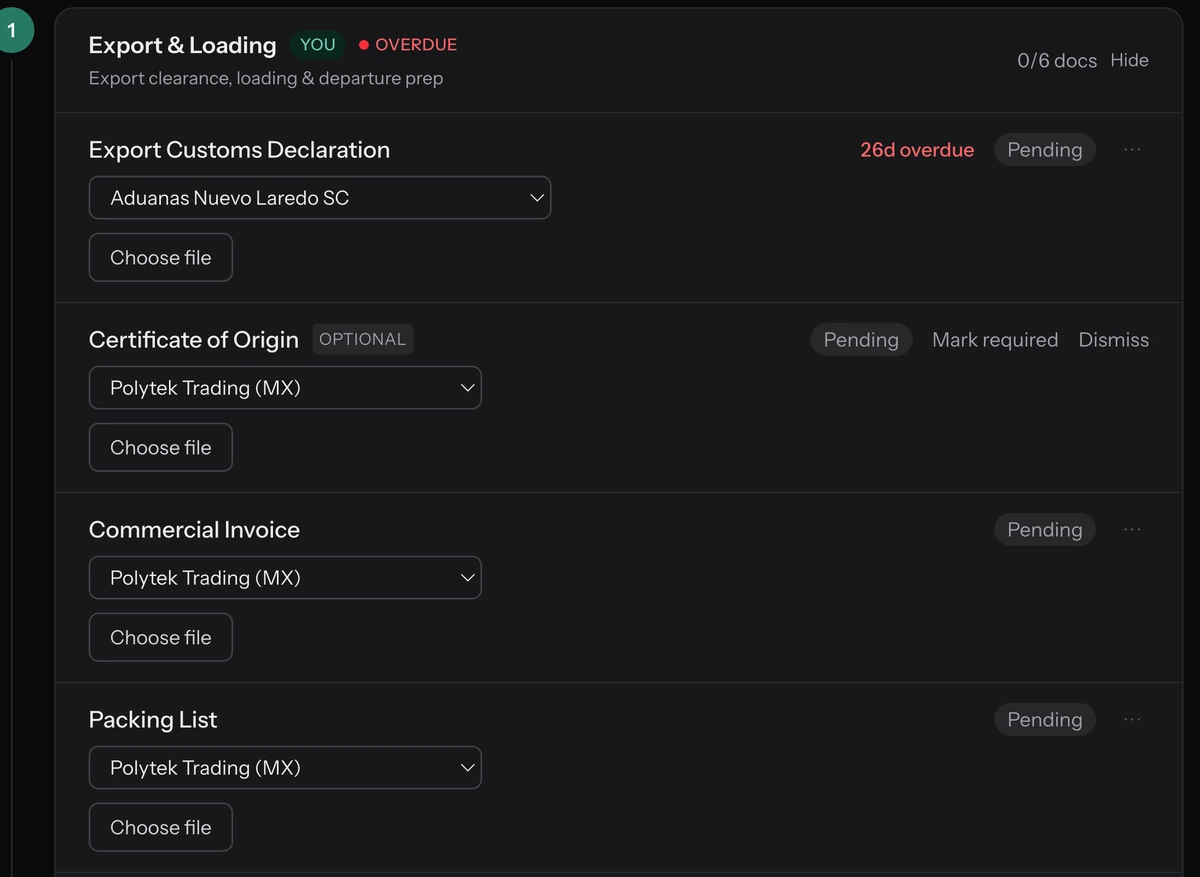Hide the Export & Loading section
The width and height of the screenshot is (1200, 877).
pyautogui.click(x=1129, y=60)
